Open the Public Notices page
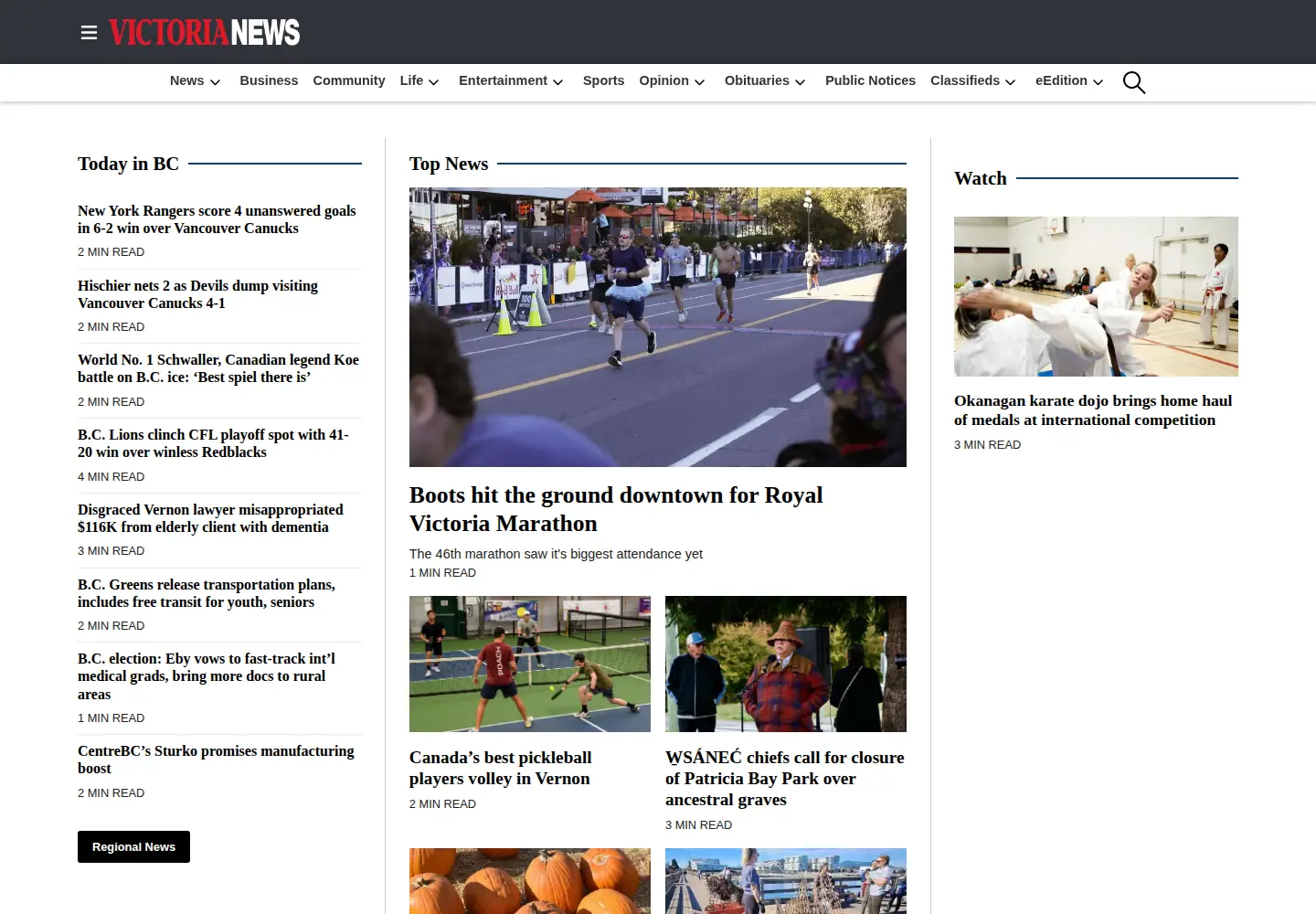1316x914 pixels. tap(870, 80)
